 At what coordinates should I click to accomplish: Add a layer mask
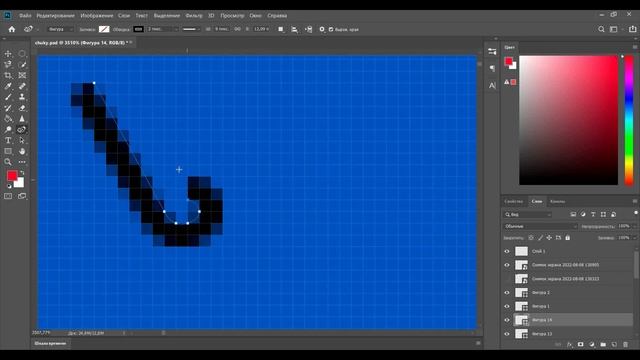point(580,344)
